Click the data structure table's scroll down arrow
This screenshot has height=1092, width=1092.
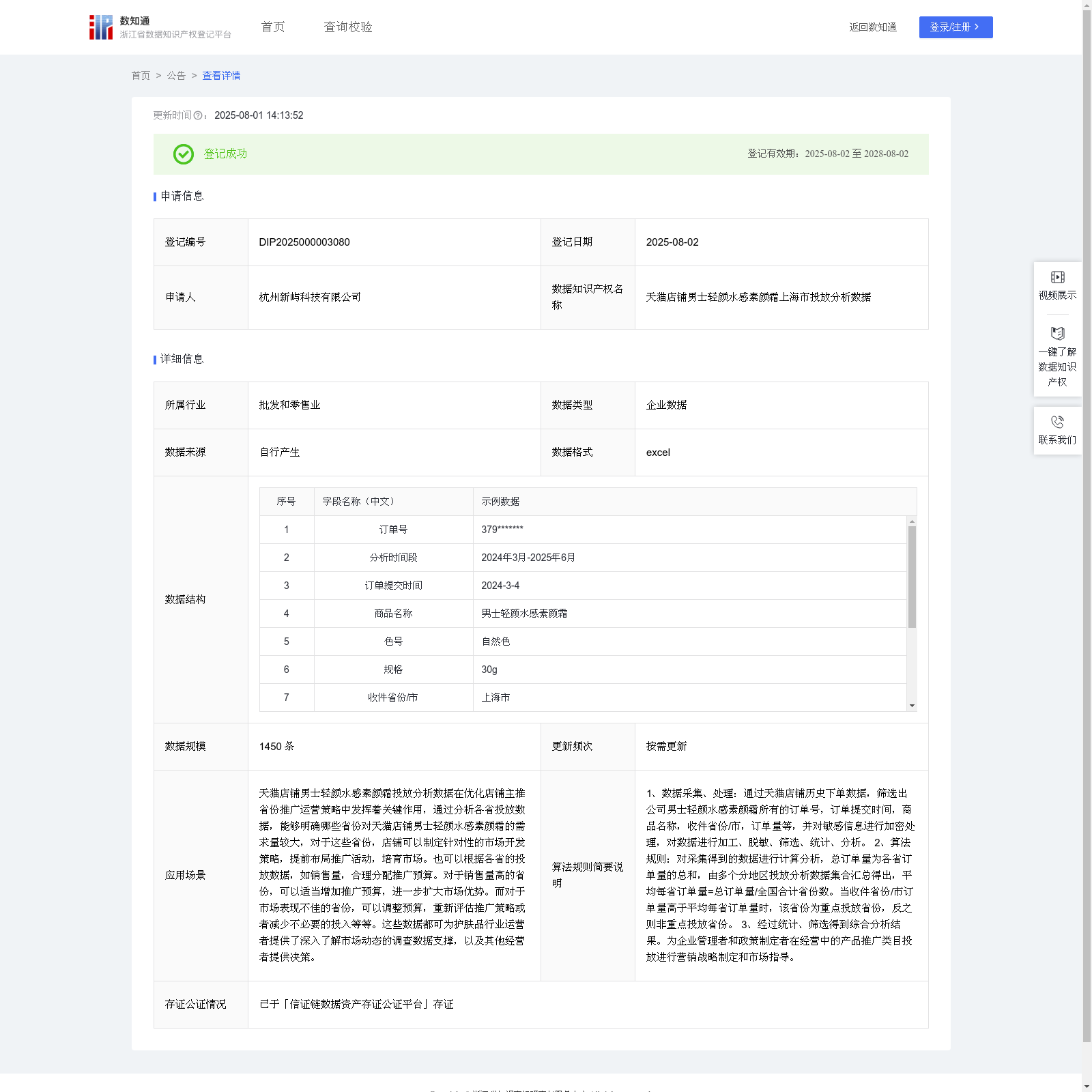click(912, 706)
